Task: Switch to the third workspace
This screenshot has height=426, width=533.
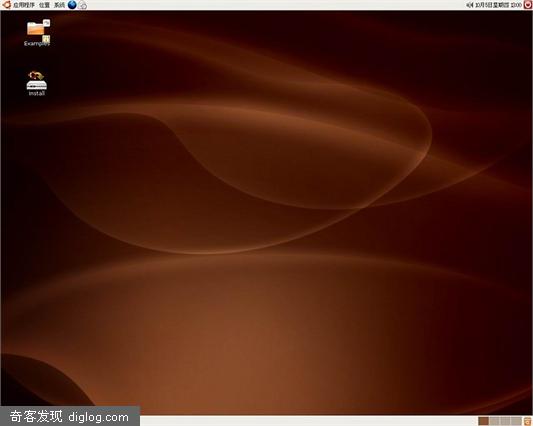Action: click(505, 421)
